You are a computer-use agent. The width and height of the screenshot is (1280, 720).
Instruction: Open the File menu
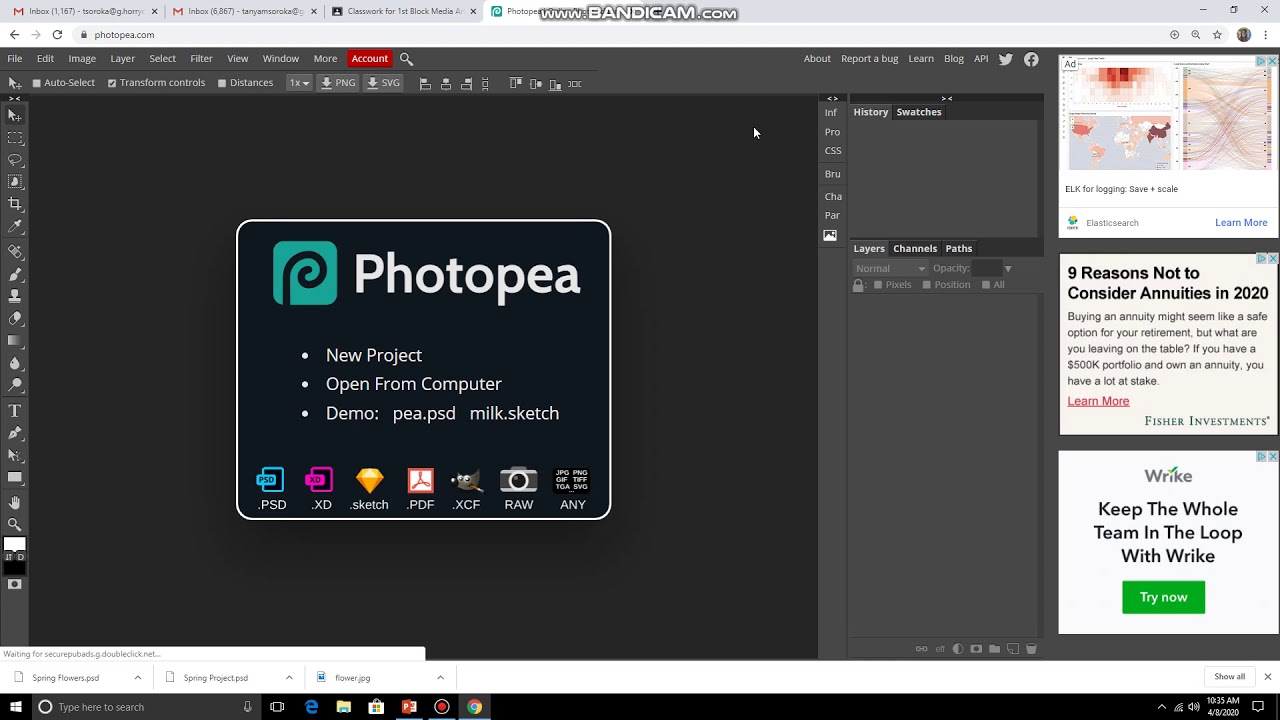[x=15, y=59]
